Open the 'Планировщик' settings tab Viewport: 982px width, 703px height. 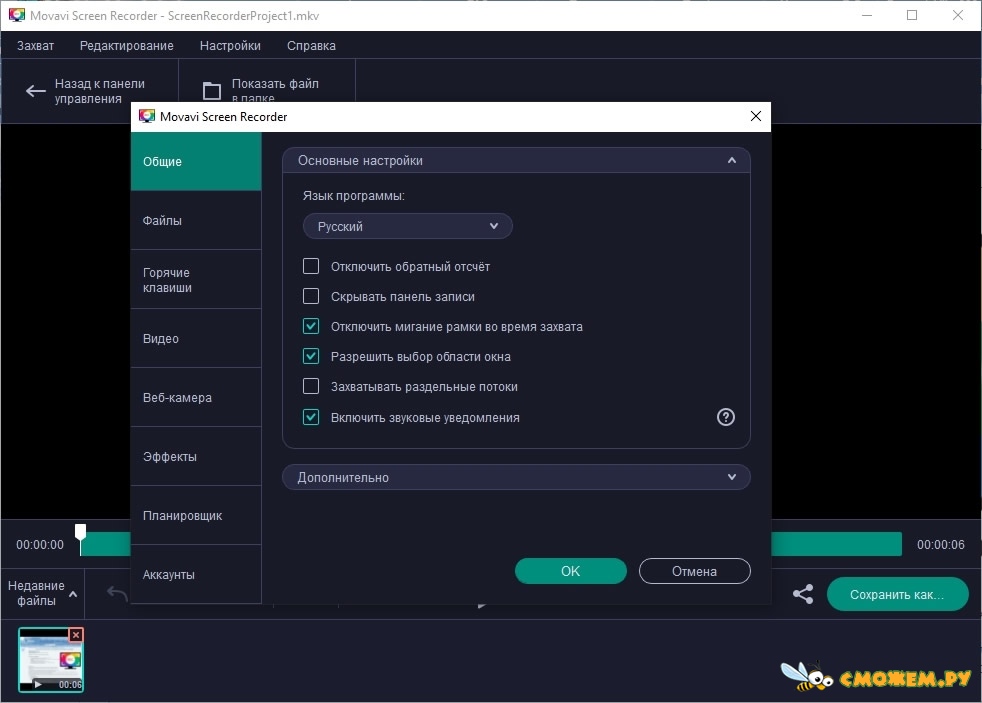coord(196,515)
